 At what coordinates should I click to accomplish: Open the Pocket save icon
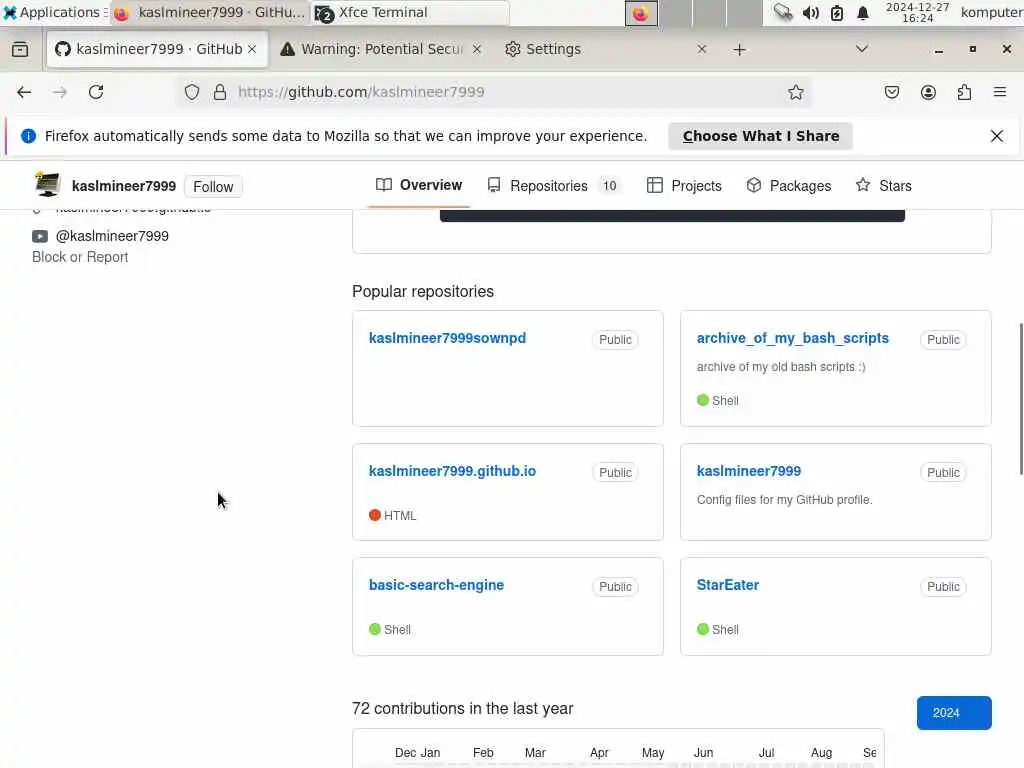(891, 92)
